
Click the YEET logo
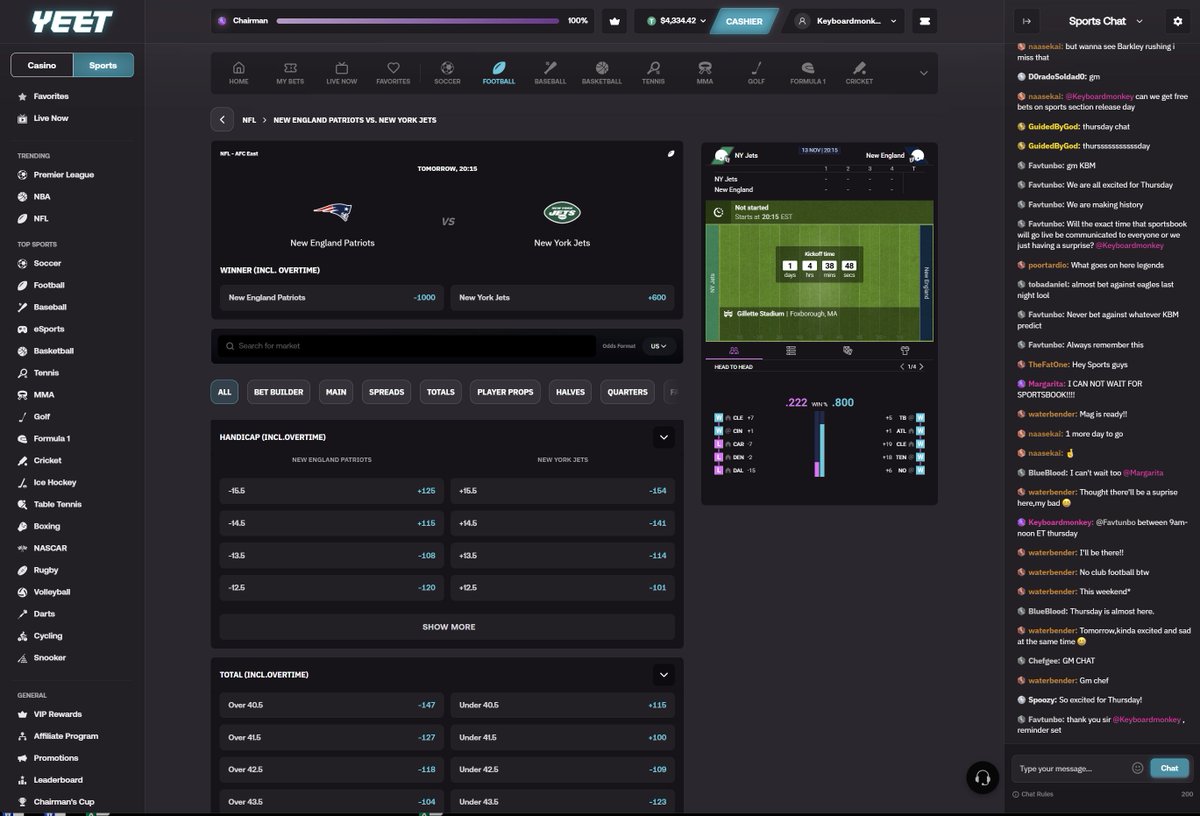72,21
